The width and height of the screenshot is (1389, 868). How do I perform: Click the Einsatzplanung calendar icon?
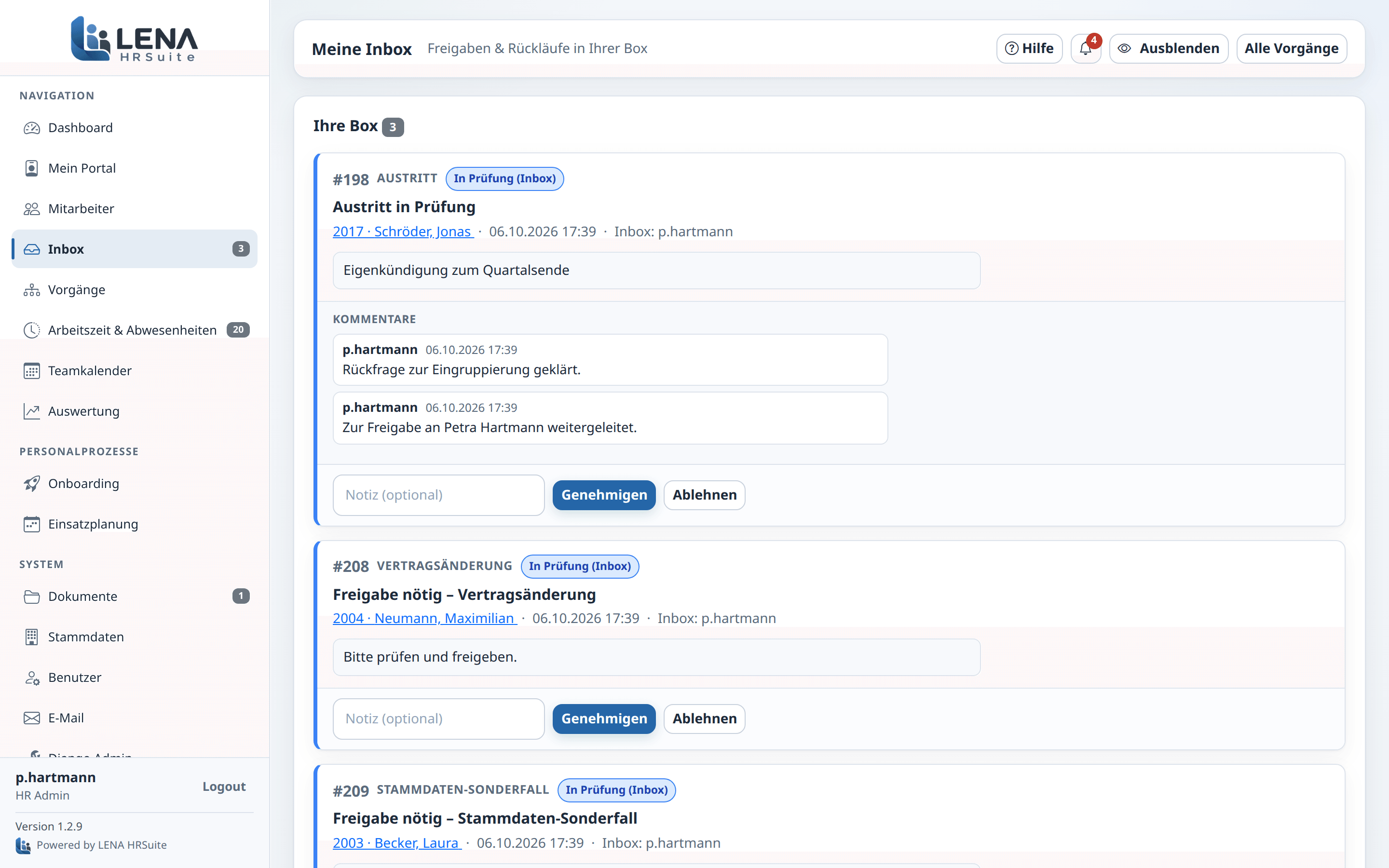[x=31, y=524]
